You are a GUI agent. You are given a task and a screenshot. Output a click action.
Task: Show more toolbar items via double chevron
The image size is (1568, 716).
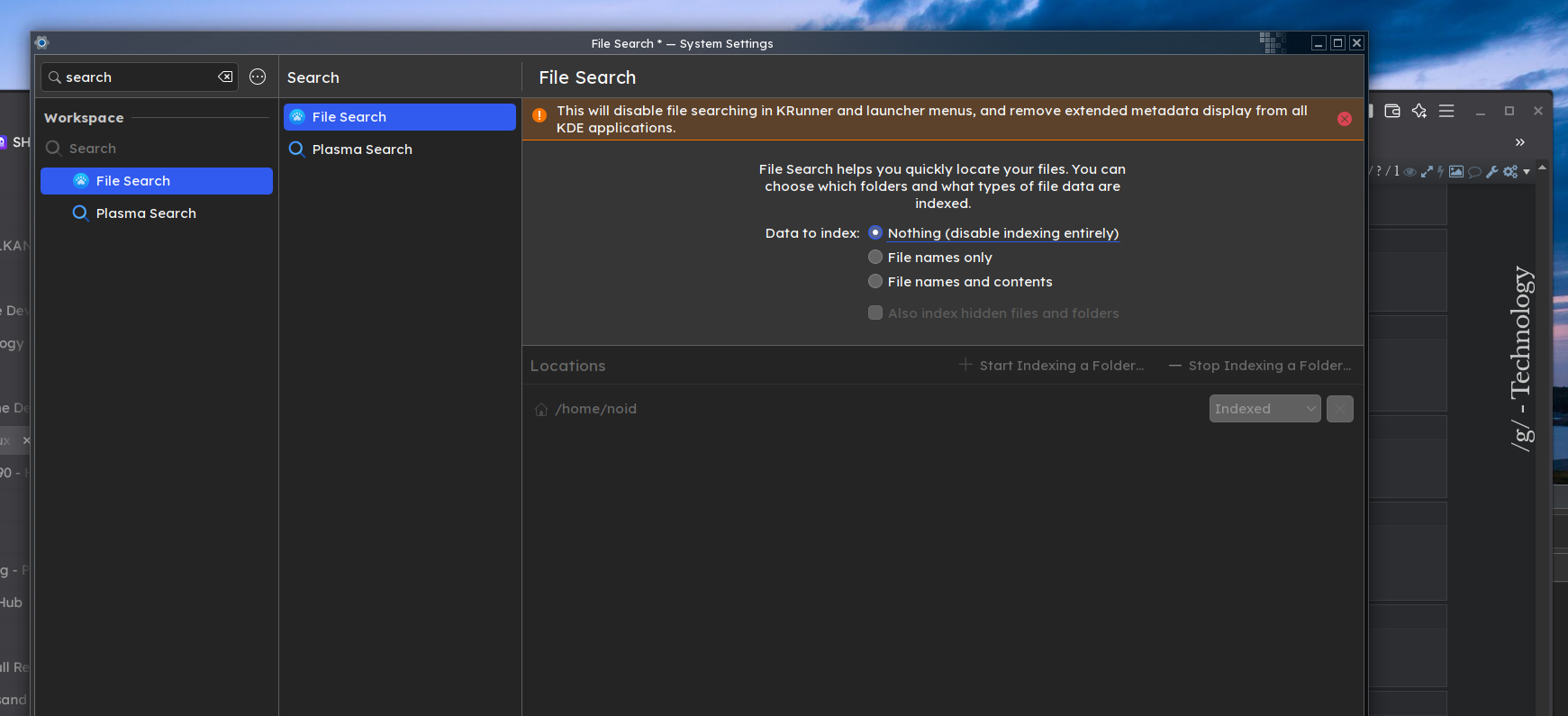[1520, 142]
